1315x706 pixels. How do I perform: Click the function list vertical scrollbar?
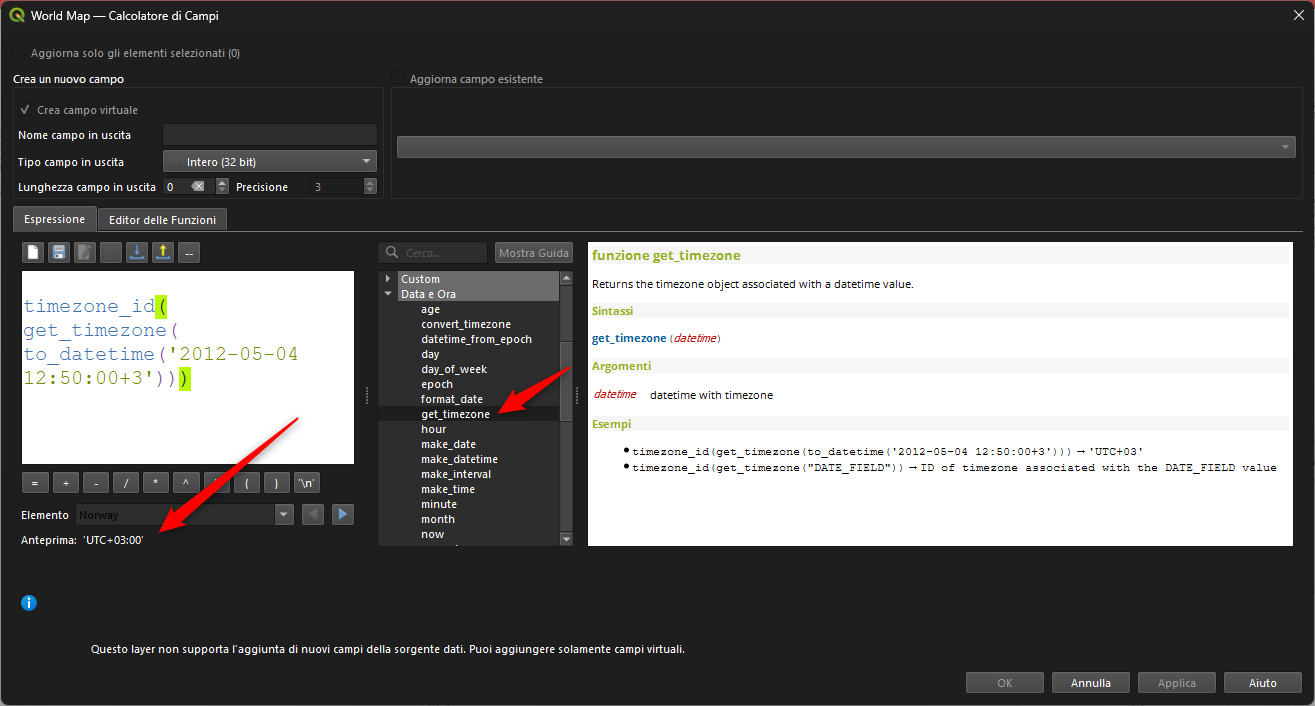566,380
